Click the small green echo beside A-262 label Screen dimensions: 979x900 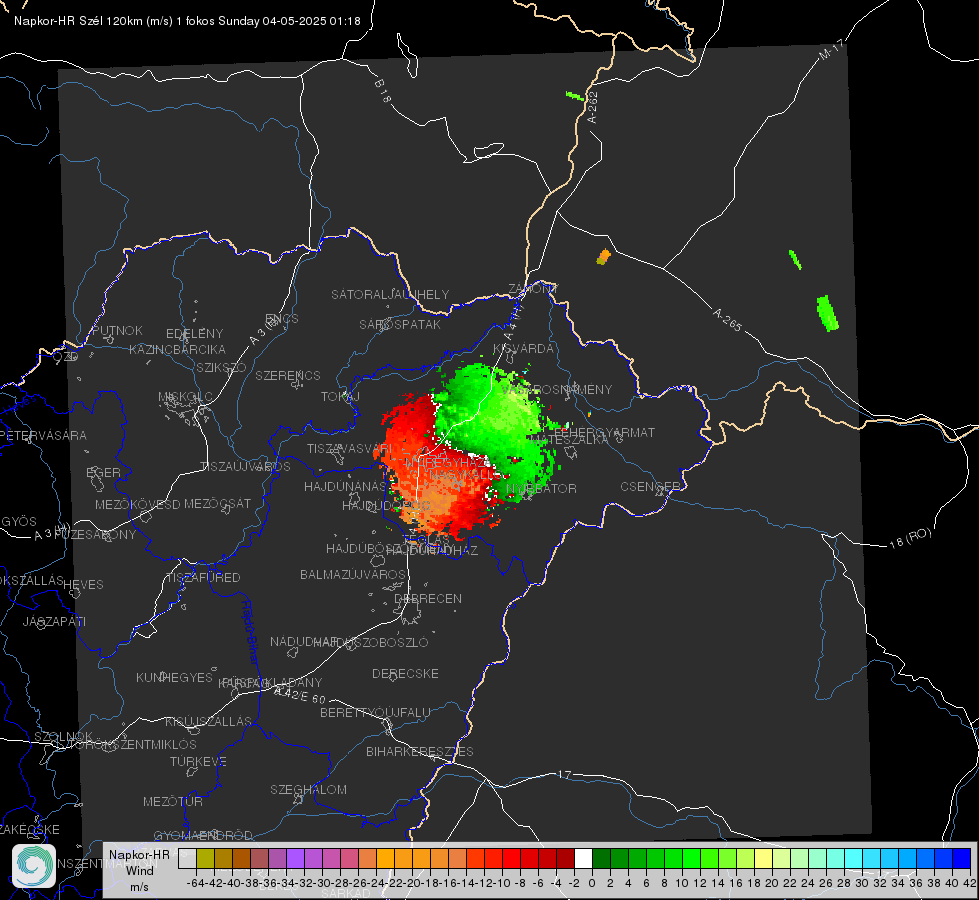574,96
